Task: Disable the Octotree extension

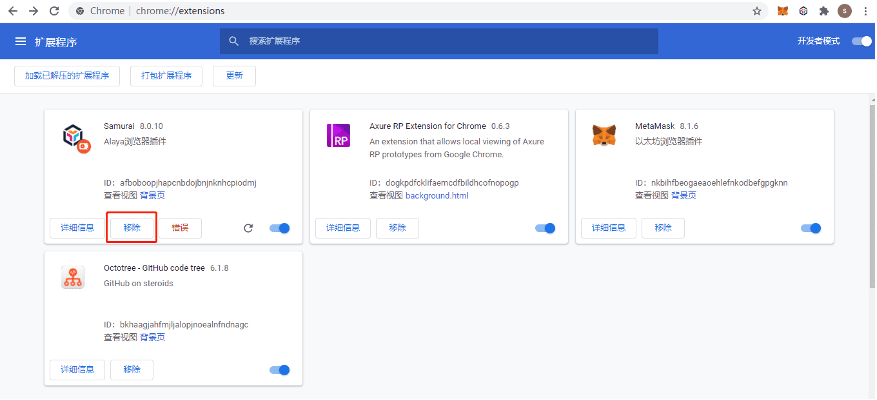Action: 280,370
